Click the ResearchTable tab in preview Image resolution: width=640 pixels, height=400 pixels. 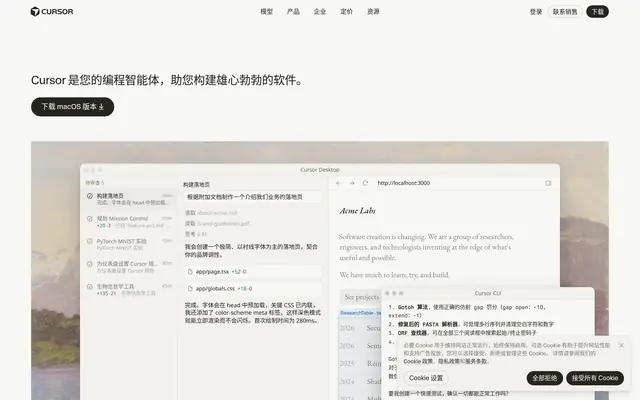tap(359, 313)
